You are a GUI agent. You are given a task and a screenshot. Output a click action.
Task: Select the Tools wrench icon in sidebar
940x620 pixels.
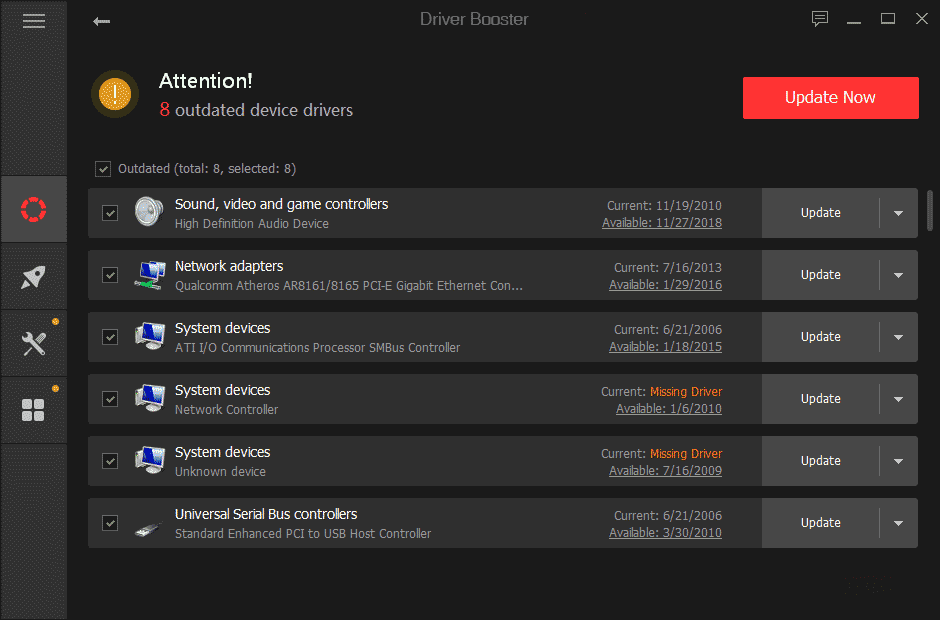pos(33,343)
